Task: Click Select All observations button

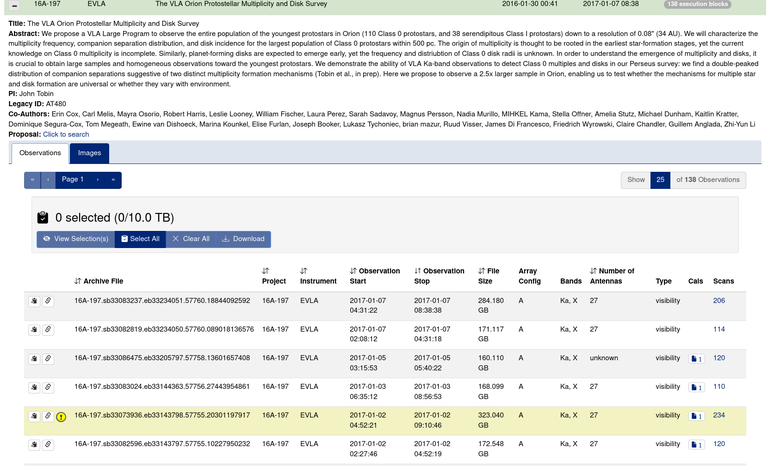Action: [x=139, y=239]
